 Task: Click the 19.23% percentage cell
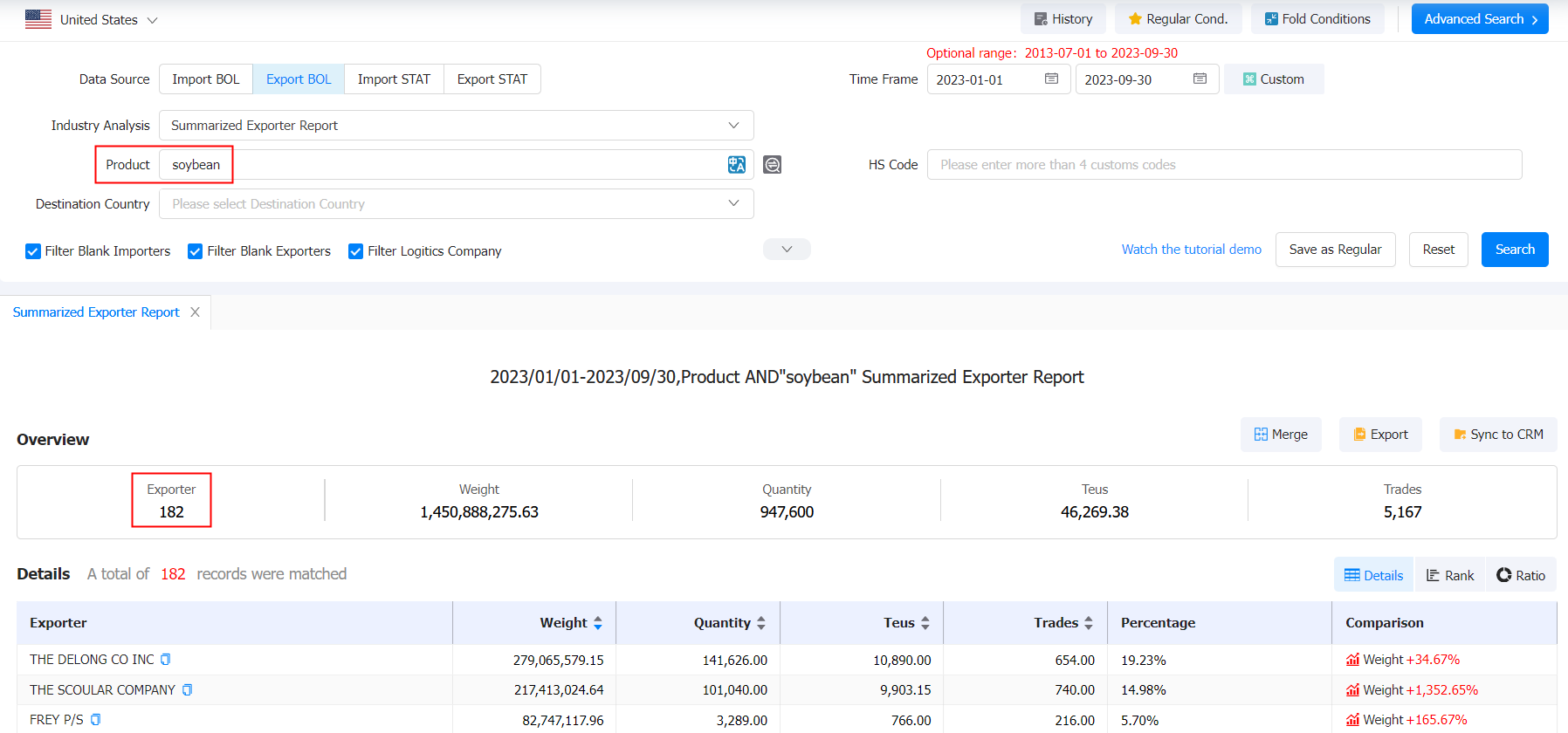1144,660
